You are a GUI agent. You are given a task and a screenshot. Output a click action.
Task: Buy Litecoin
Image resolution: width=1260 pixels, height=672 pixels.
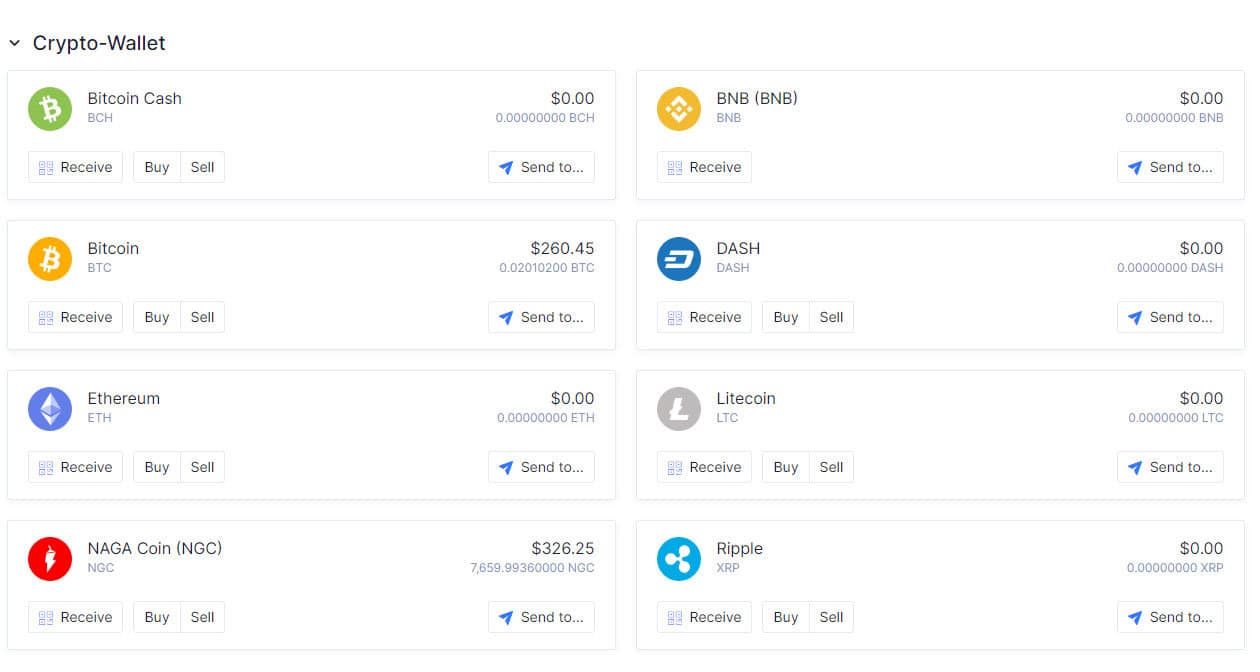786,467
